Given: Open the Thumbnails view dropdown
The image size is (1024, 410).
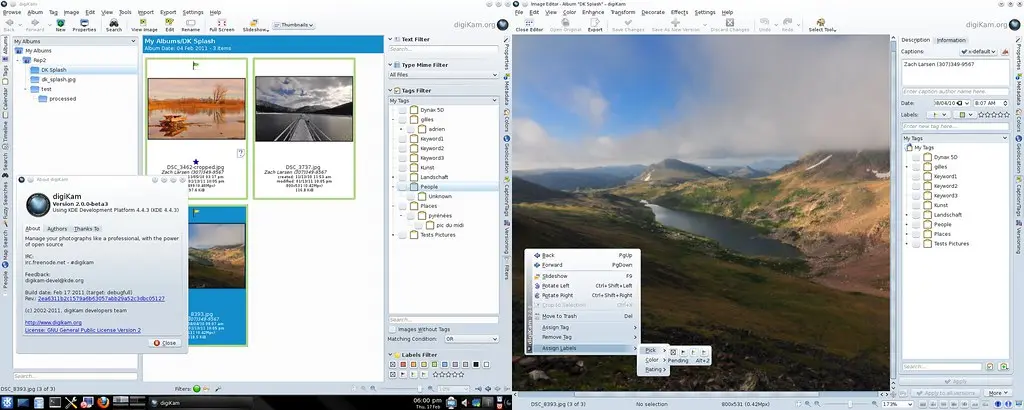Looking at the screenshot, I should click(295, 24).
